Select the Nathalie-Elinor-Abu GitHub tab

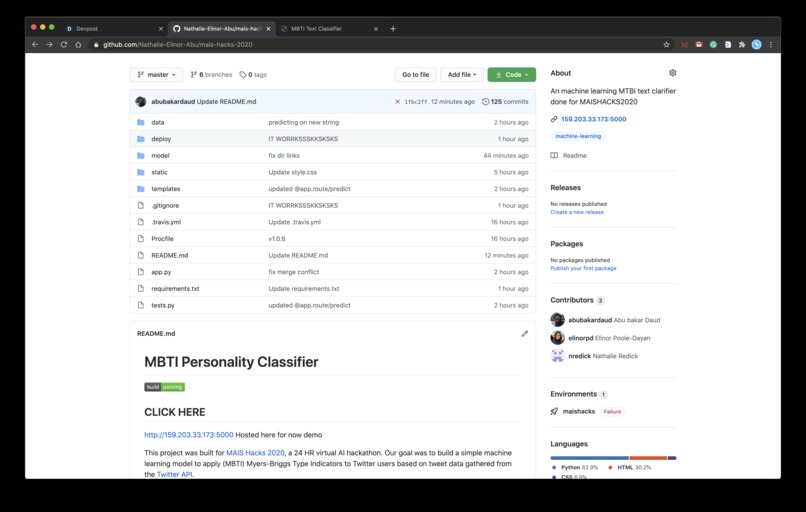pyautogui.click(x=222, y=29)
